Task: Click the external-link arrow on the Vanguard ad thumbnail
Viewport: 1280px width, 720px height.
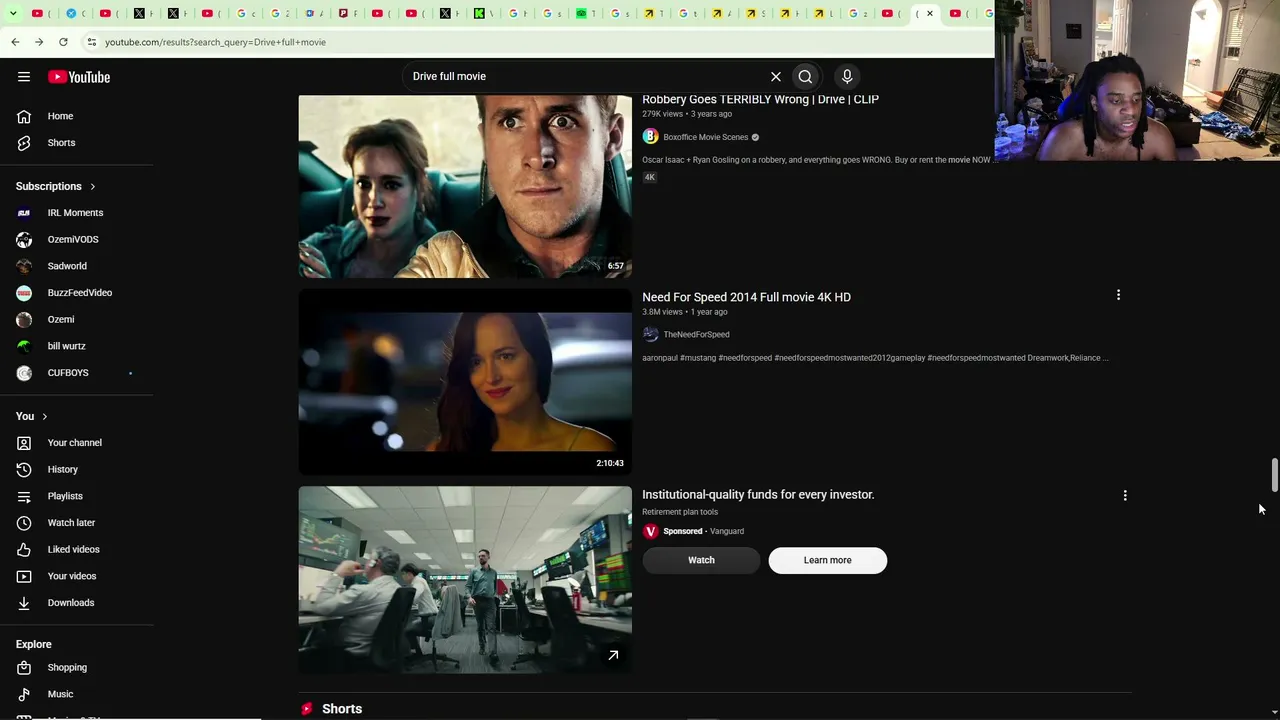Action: coord(613,655)
